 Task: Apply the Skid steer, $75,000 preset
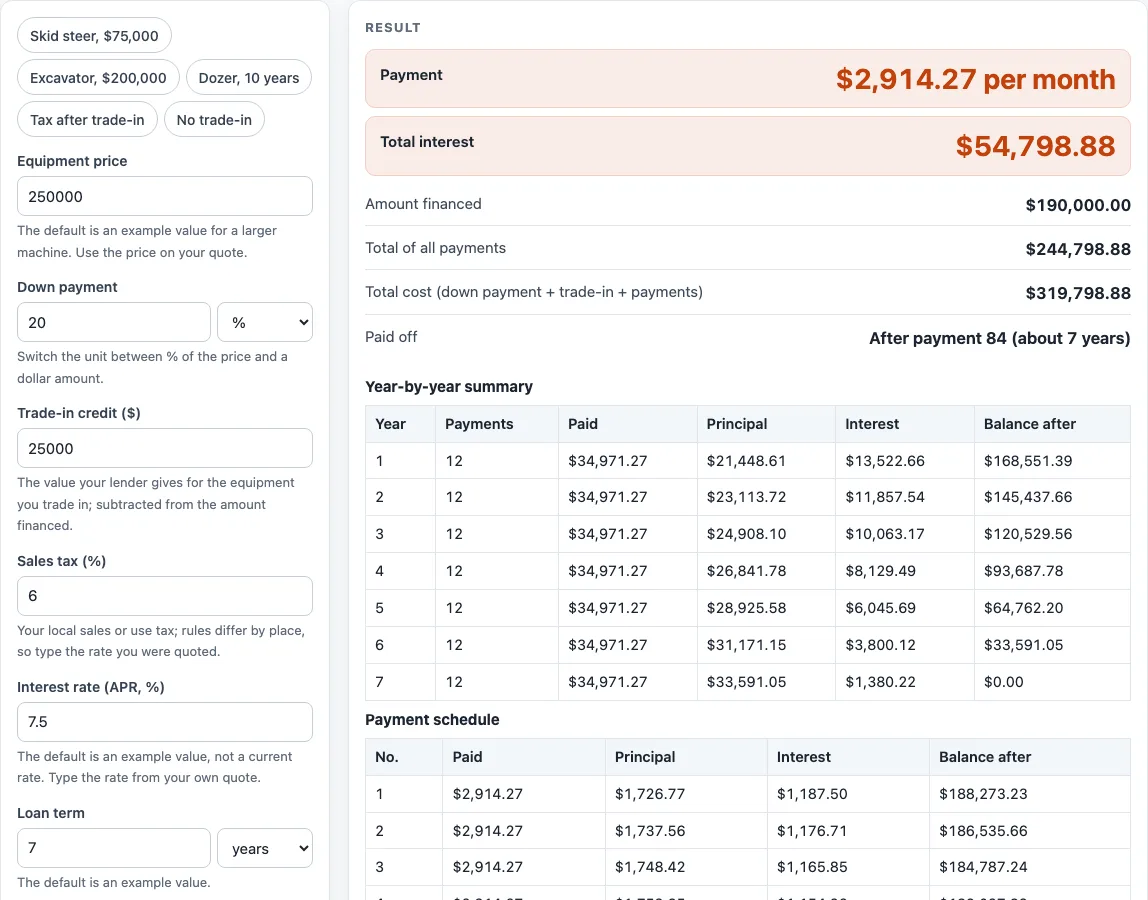click(94, 36)
